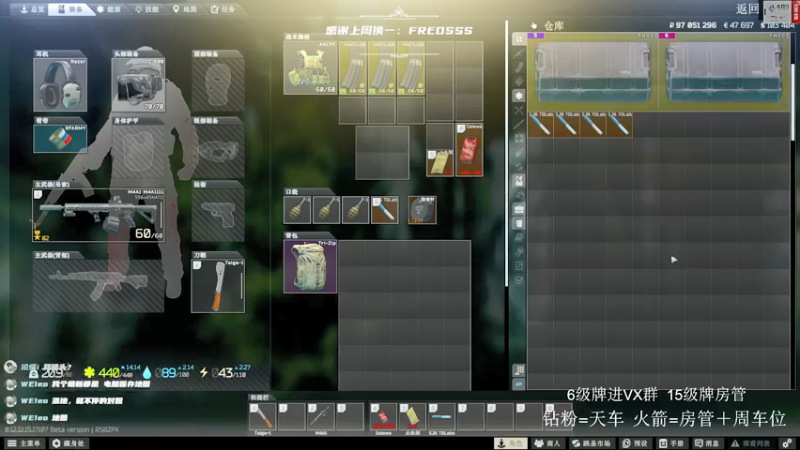Click quick bar slot with M4A1

[321, 416]
